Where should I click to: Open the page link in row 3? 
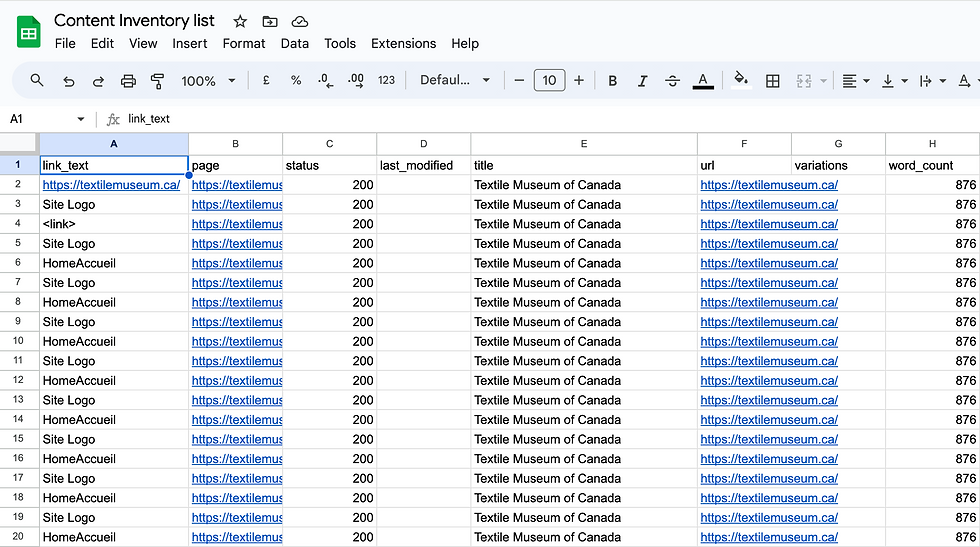(237, 204)
